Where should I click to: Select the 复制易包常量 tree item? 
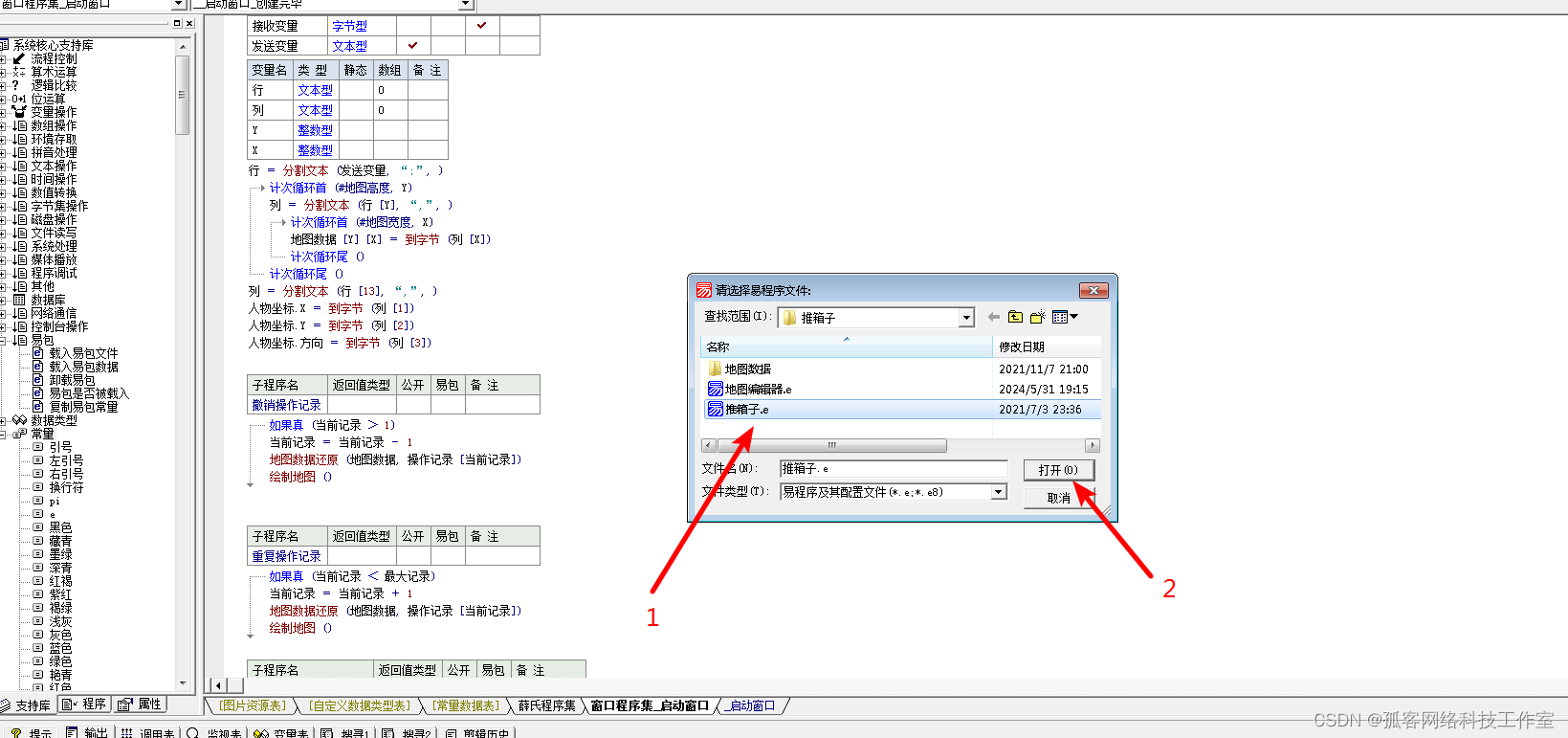[83, 407]
